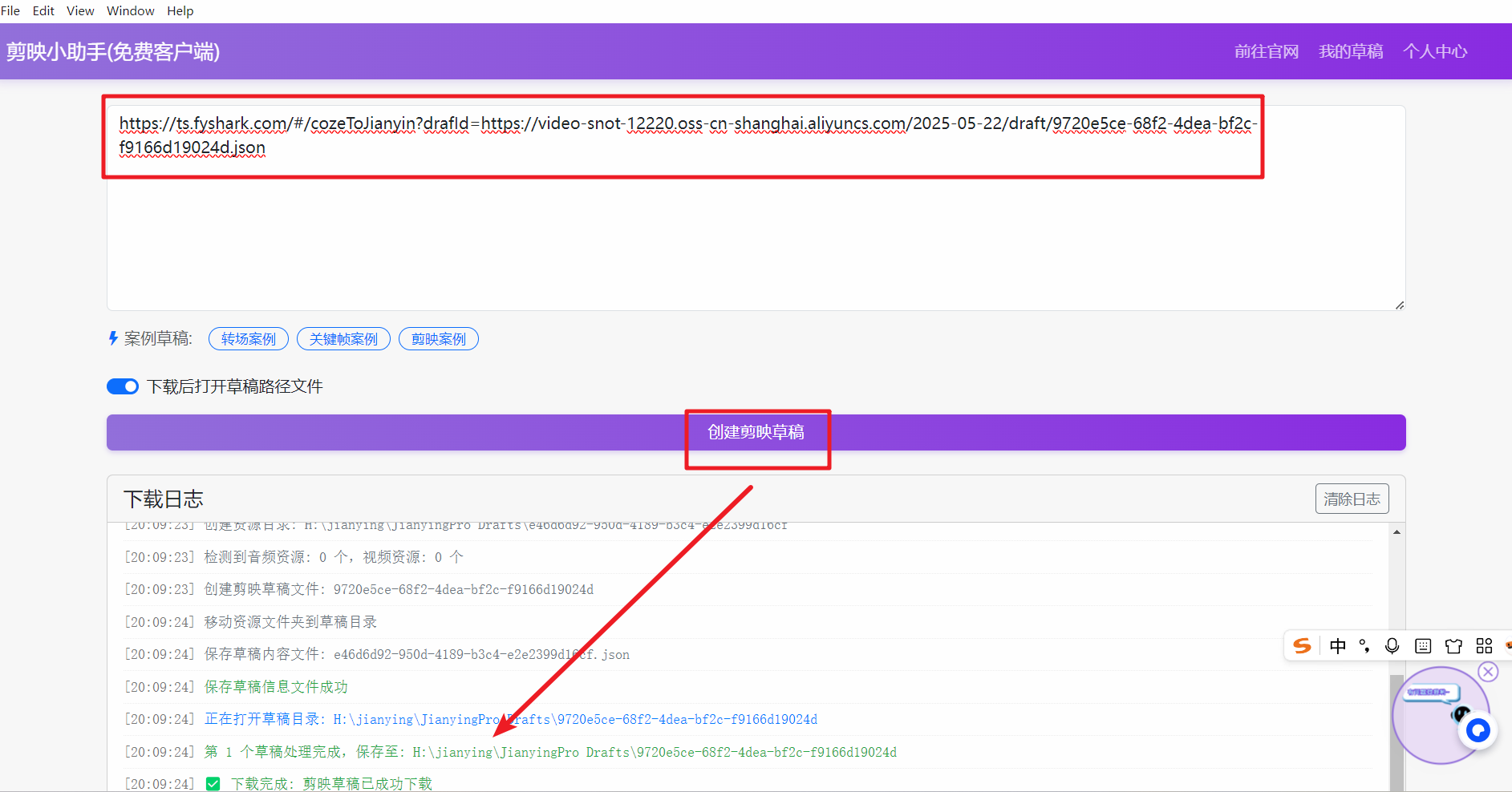Click the punctuation mode icon in IME bar
1512x792 pixels.
point(1364,646)
